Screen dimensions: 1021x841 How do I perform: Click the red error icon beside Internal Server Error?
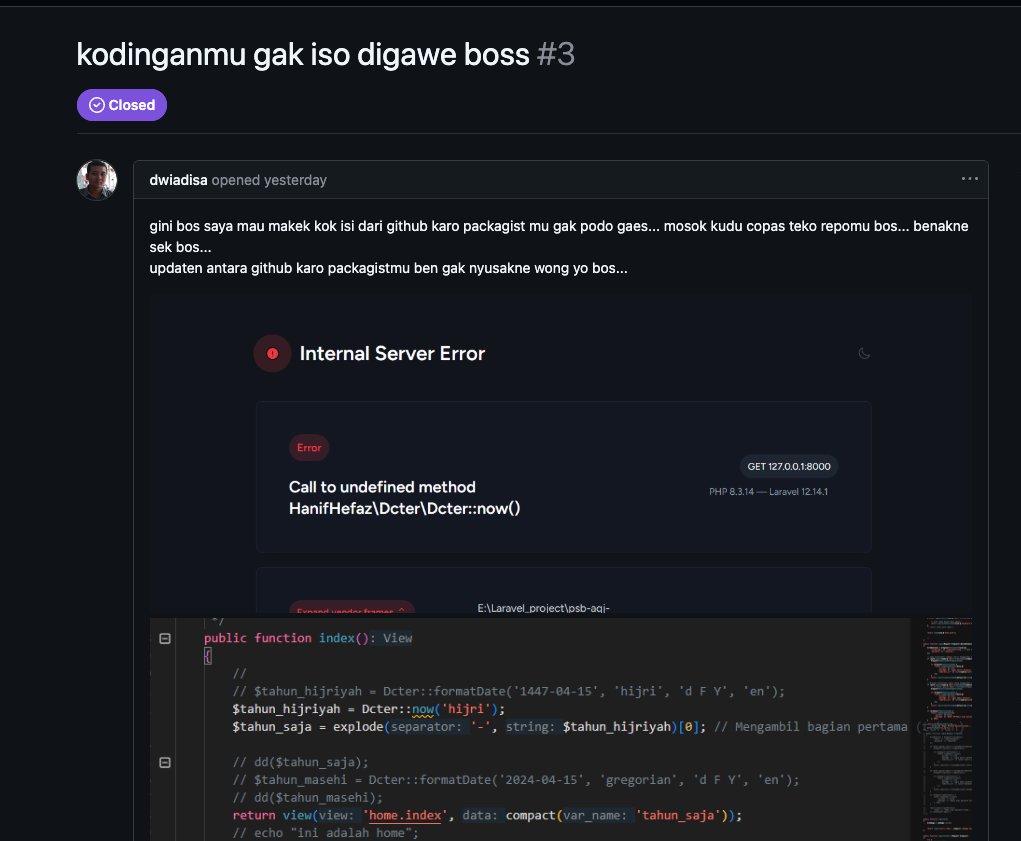272,353
